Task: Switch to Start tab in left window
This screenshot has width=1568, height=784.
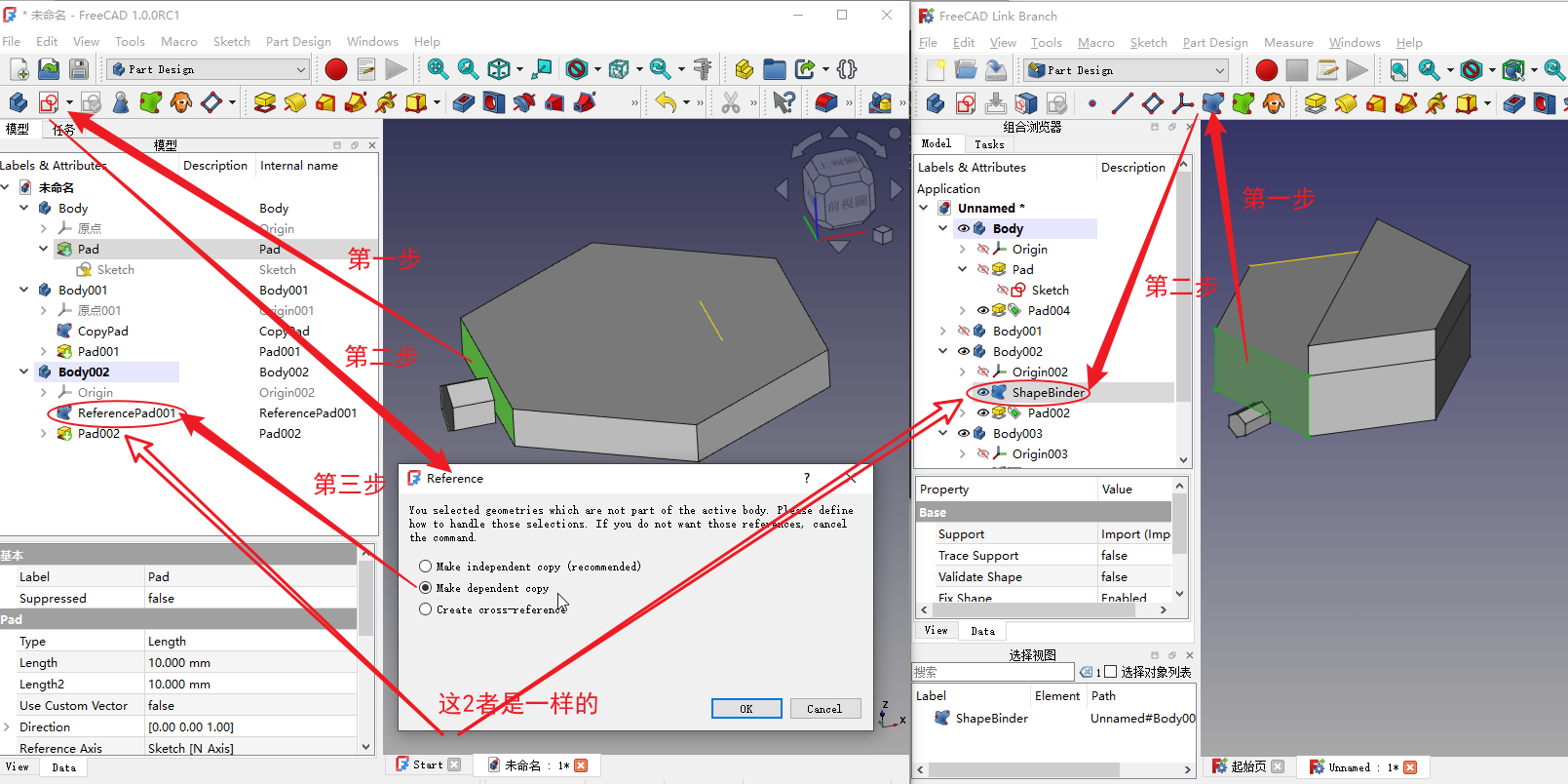Action: tap(428, 764)
